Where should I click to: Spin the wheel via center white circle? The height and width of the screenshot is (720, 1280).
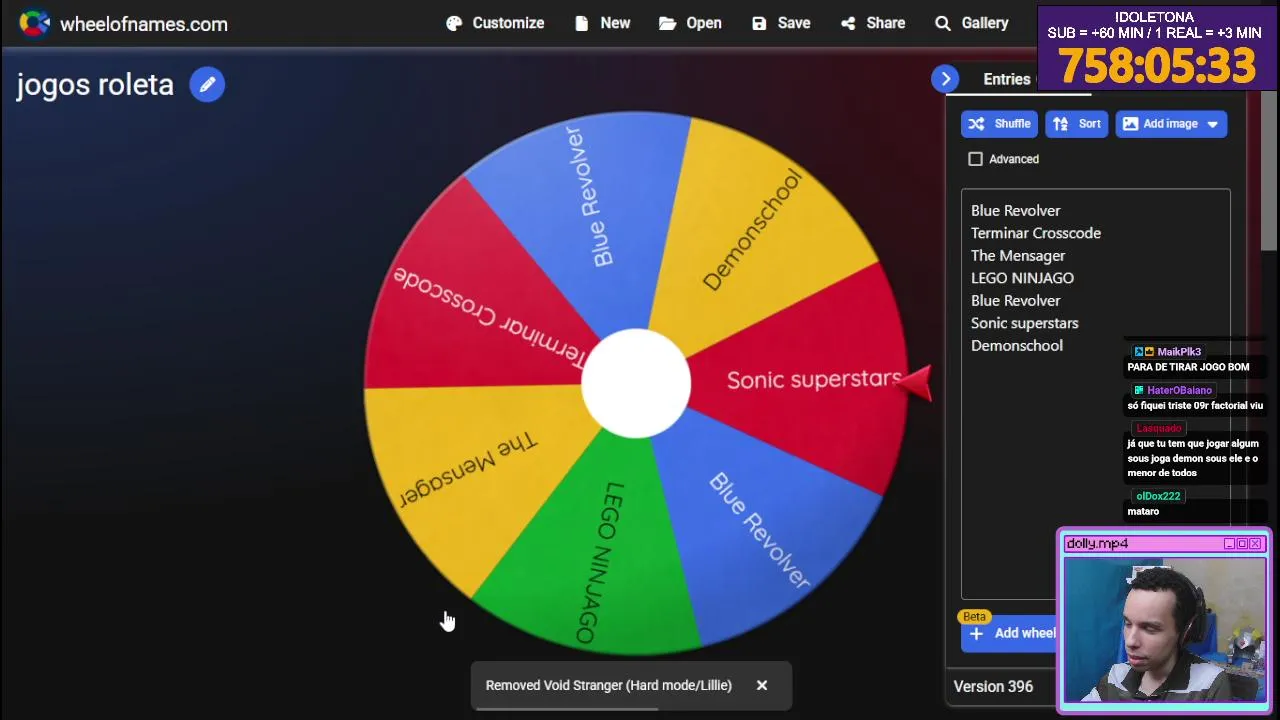coord(636,384)
